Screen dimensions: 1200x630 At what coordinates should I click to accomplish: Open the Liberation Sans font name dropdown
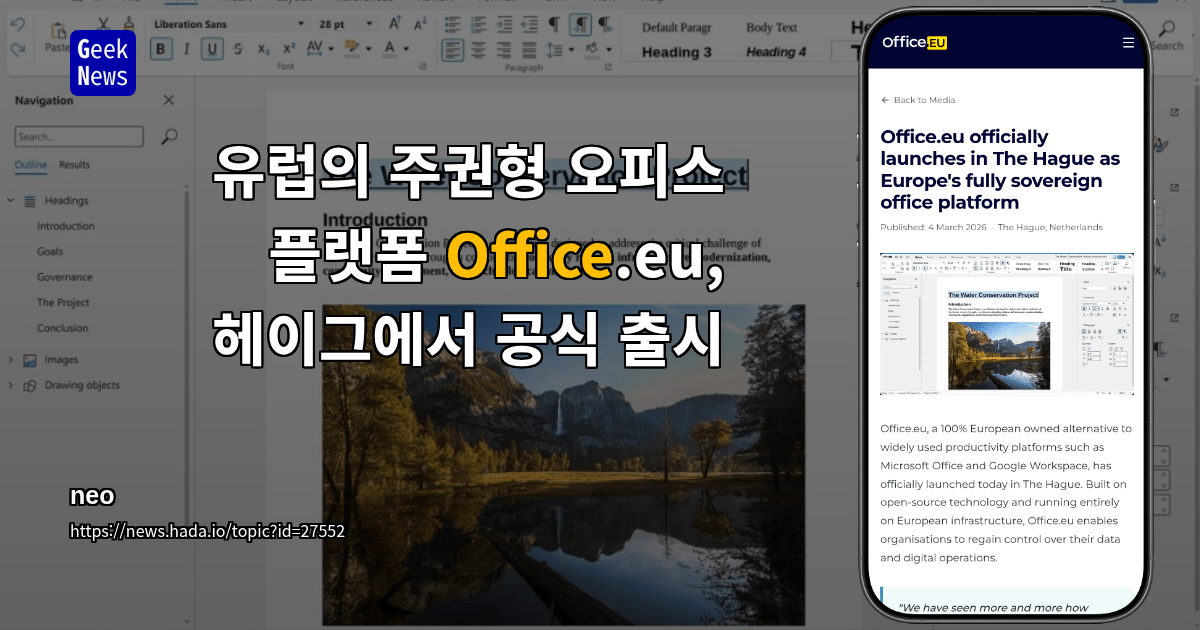[x=301, y=24]
